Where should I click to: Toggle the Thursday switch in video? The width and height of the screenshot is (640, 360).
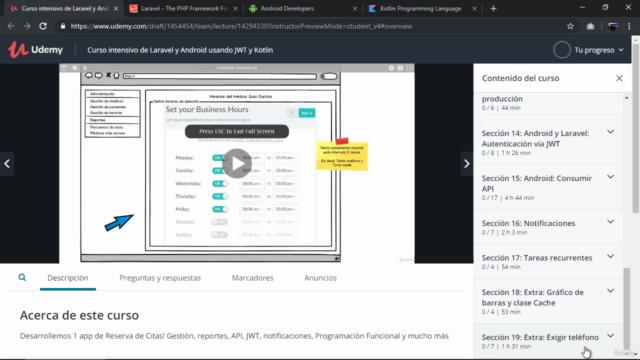tap(220, 196)
